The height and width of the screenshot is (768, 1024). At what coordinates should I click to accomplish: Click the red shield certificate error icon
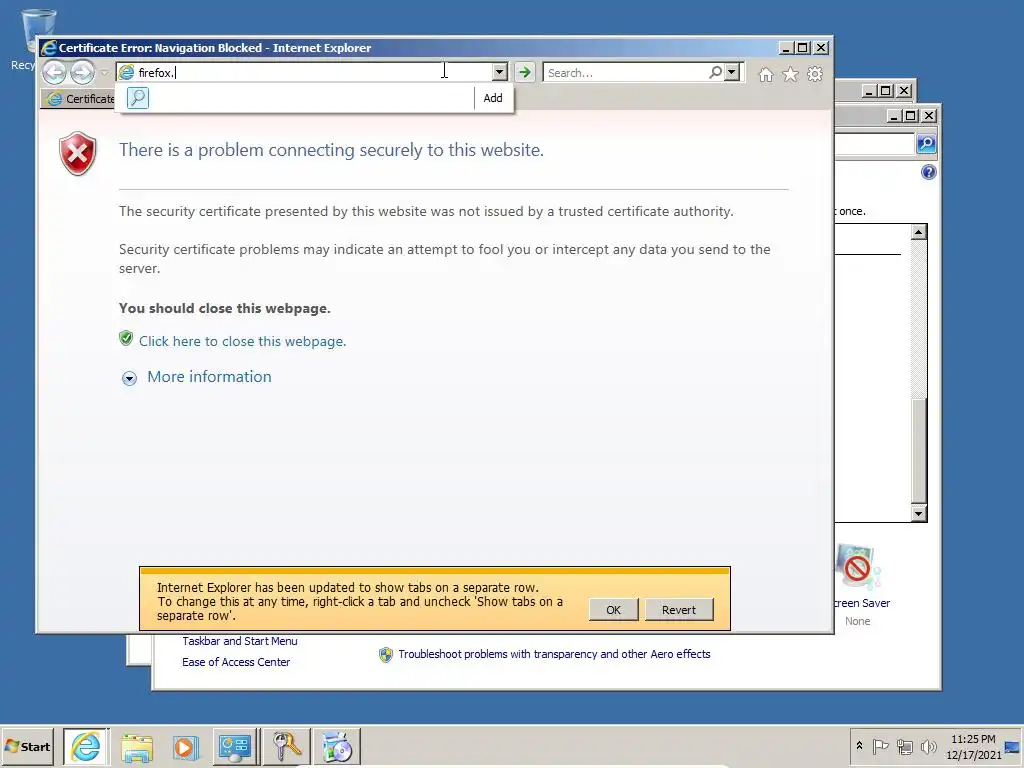point(78,153)
